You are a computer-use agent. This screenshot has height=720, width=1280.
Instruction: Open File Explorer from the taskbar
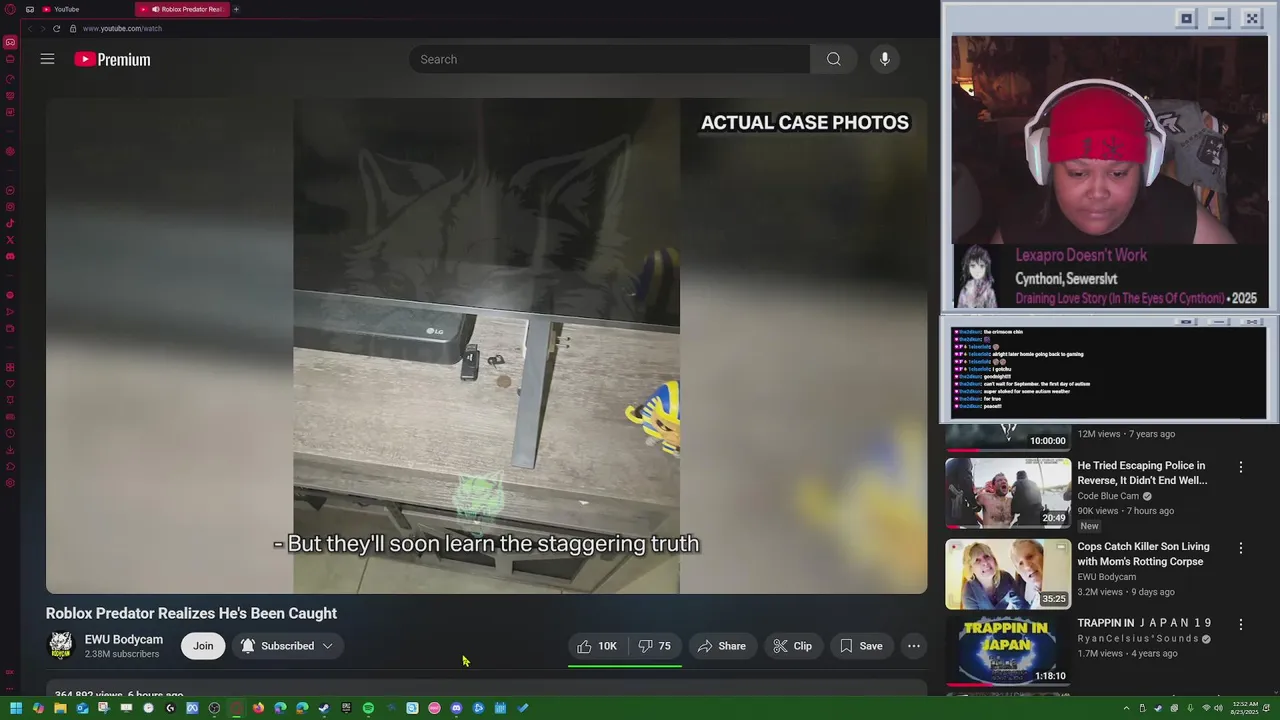coord(60,708)
